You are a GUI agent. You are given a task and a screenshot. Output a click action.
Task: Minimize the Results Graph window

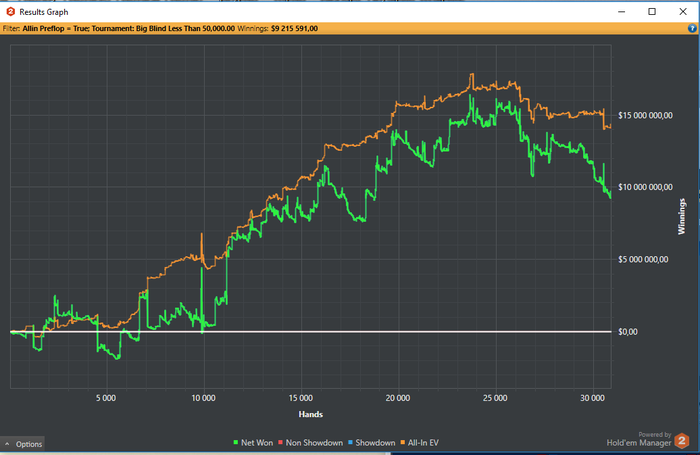pyautogui.click(x=621, y=12)
